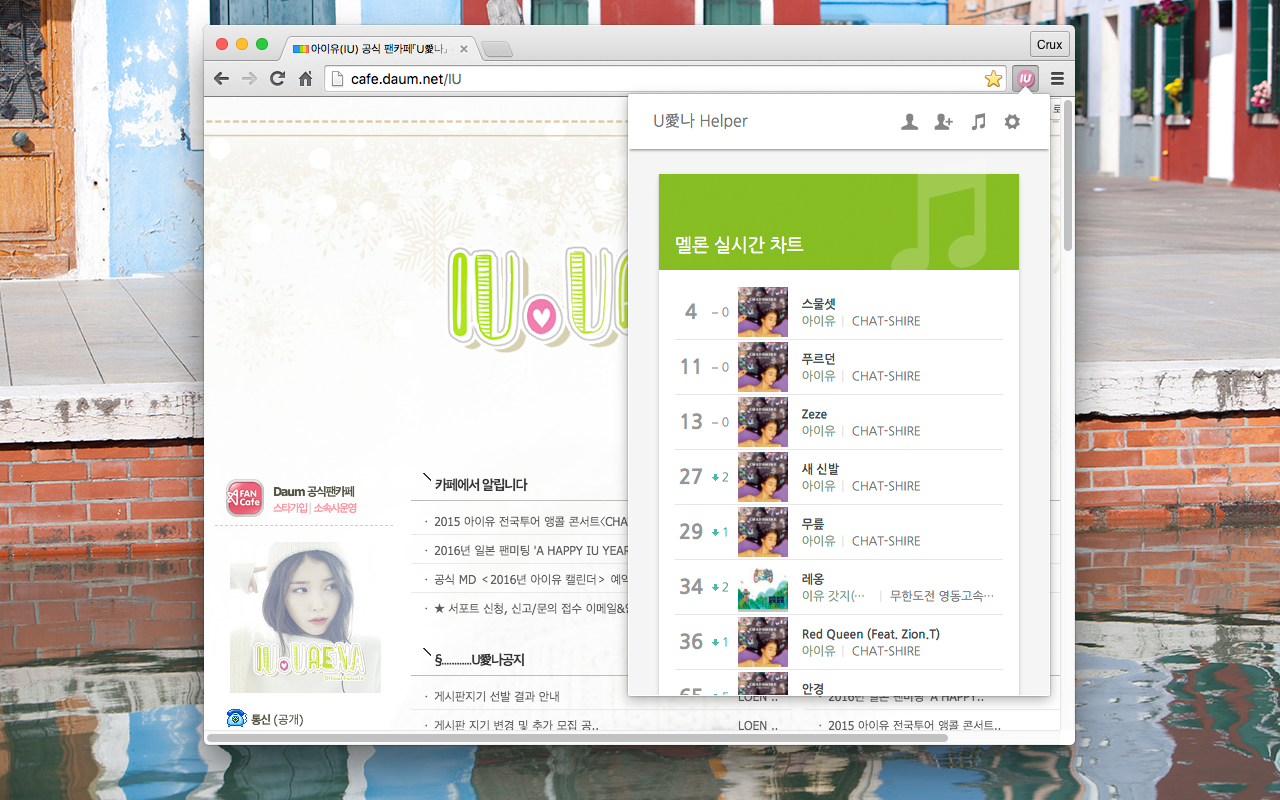Select the song title Zeze
1280x800 pixels.
pos(814,413)
